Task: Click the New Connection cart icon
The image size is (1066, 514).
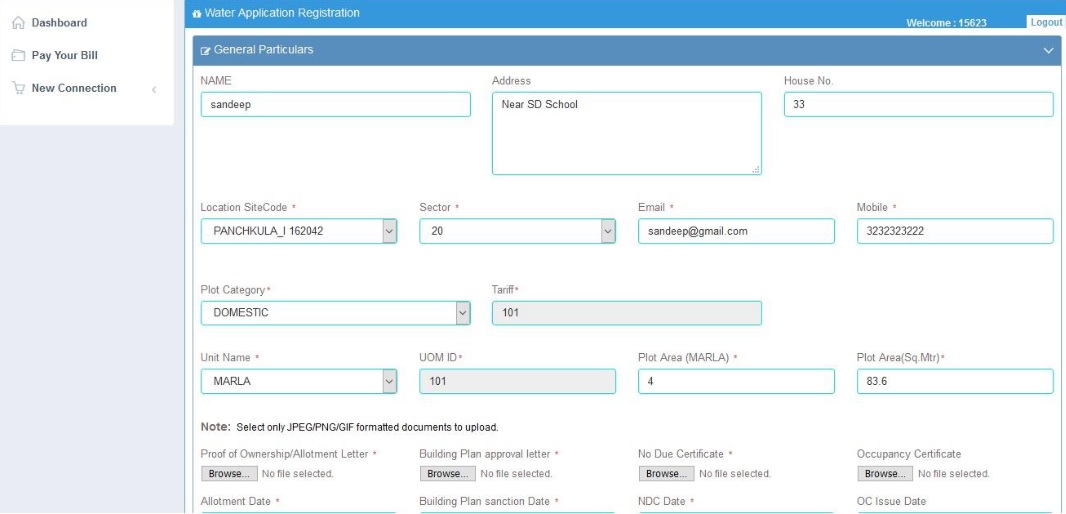Action: (x=18, y=88)
